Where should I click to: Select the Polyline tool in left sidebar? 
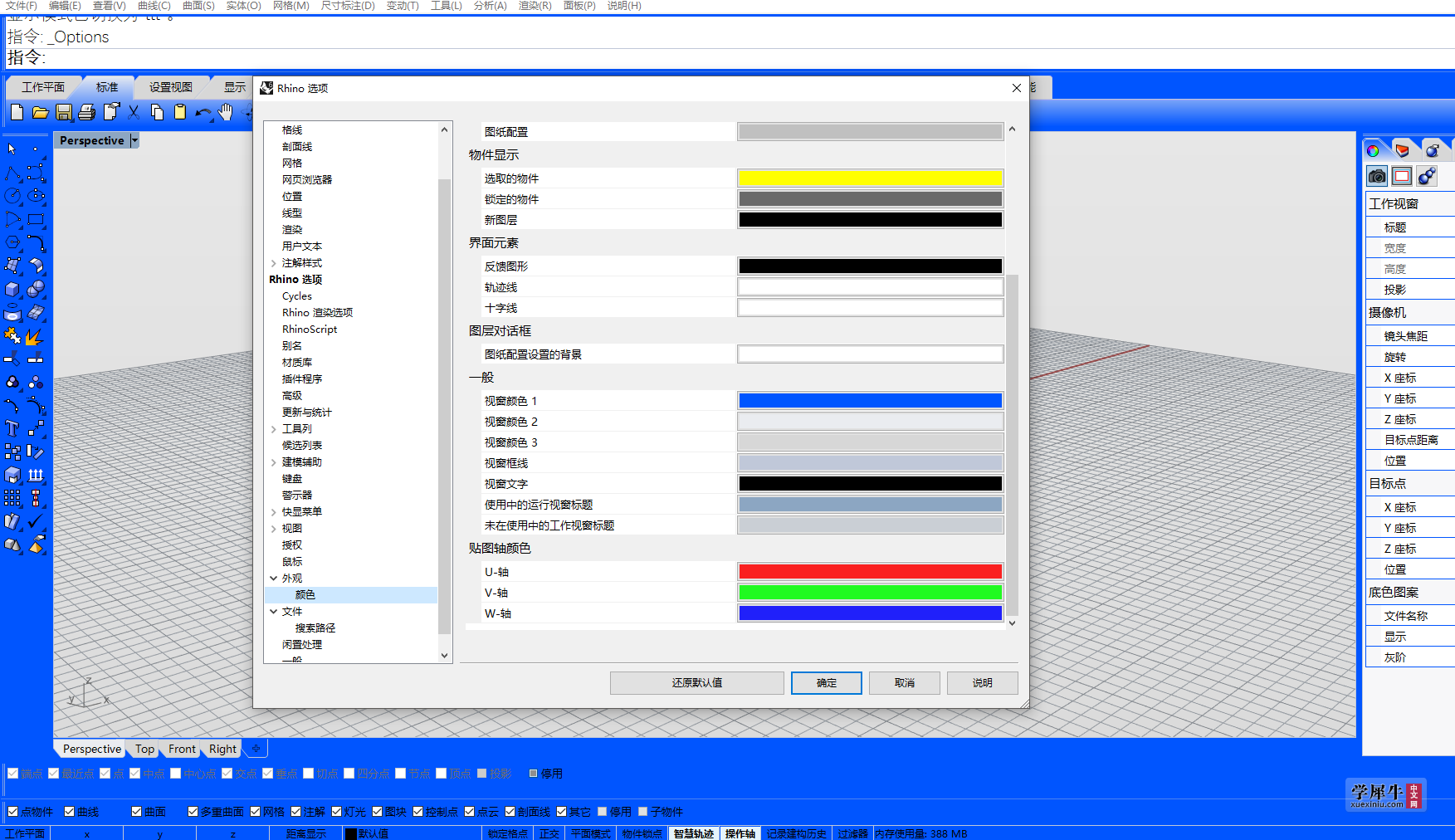pos(12,173)
